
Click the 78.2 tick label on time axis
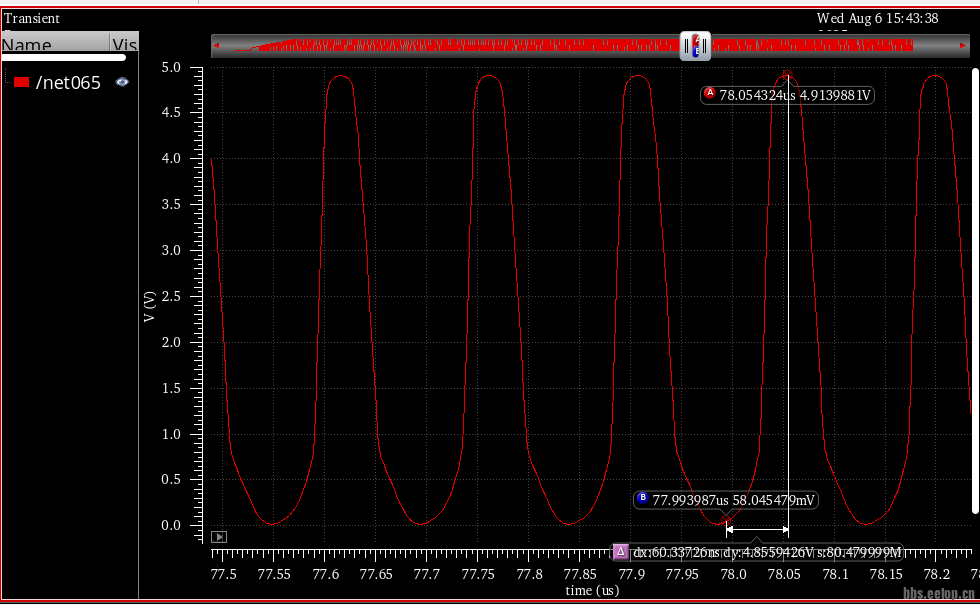937,574
